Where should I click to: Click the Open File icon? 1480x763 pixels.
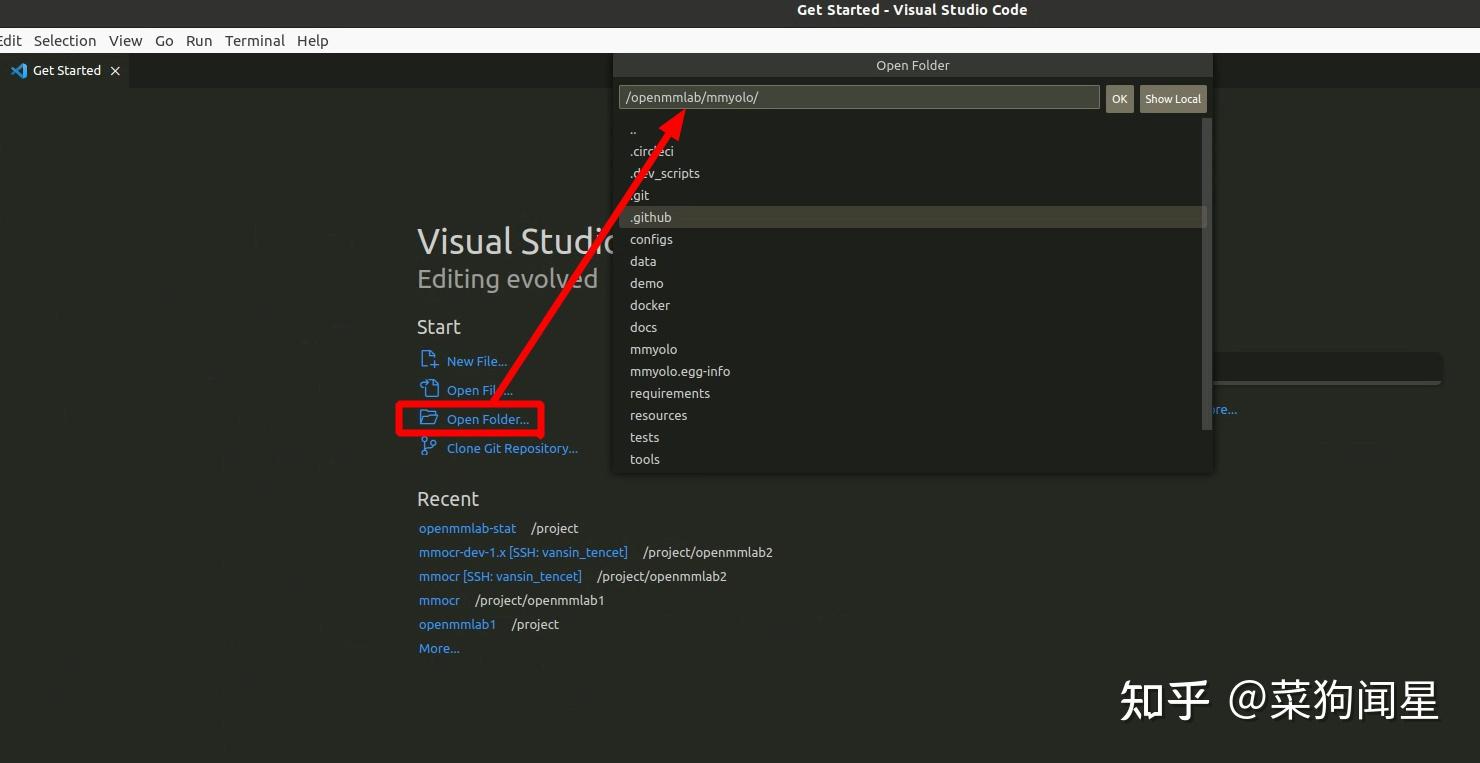[429, 388]
